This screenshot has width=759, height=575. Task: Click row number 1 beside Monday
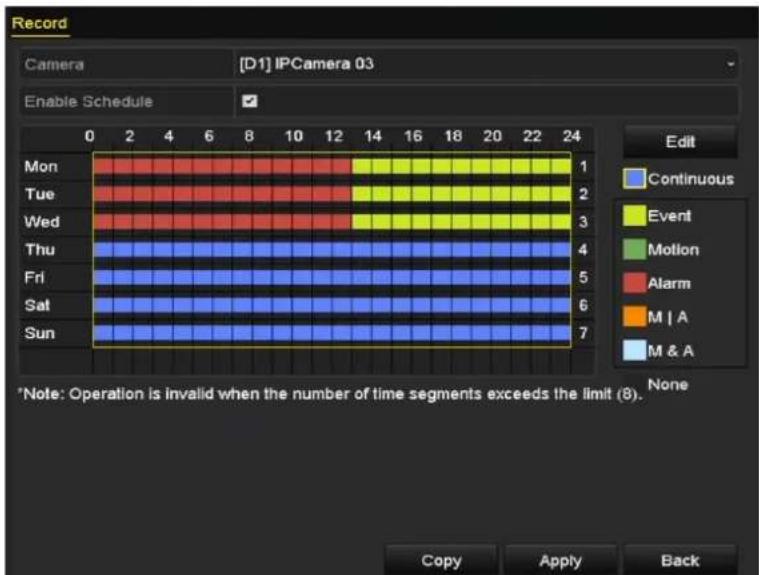[x=583, y=166]
